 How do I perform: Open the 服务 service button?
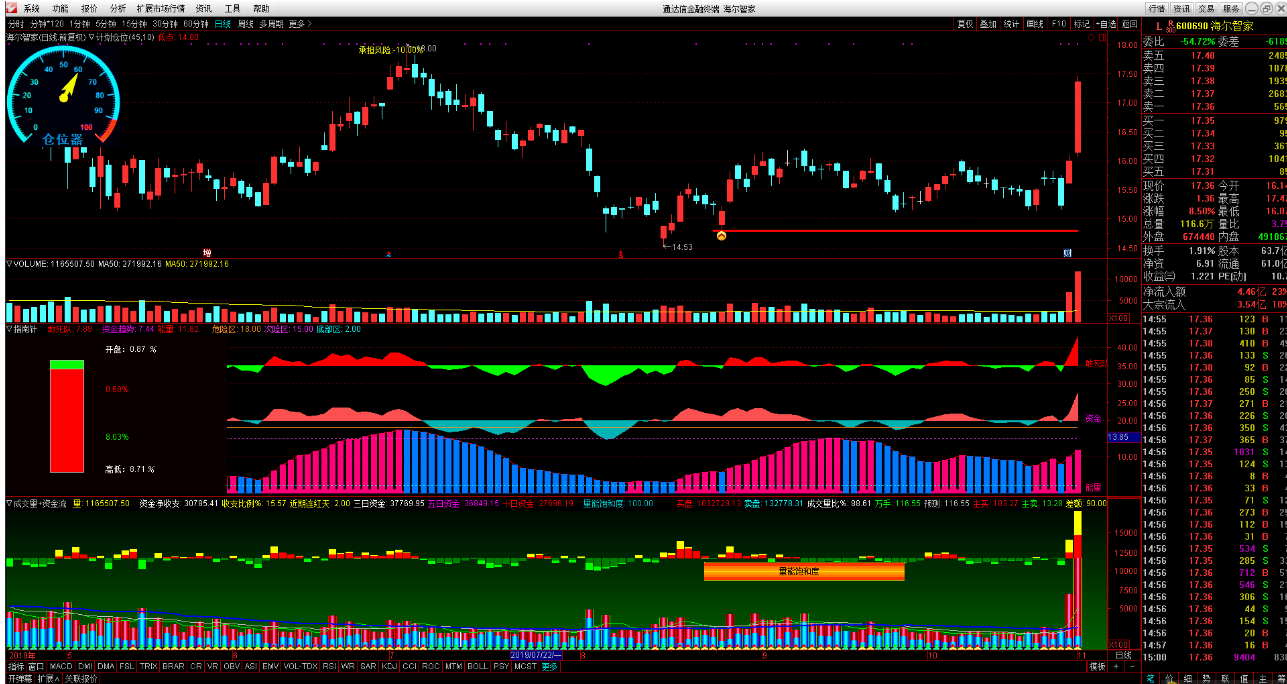[x=1231, y=9]
